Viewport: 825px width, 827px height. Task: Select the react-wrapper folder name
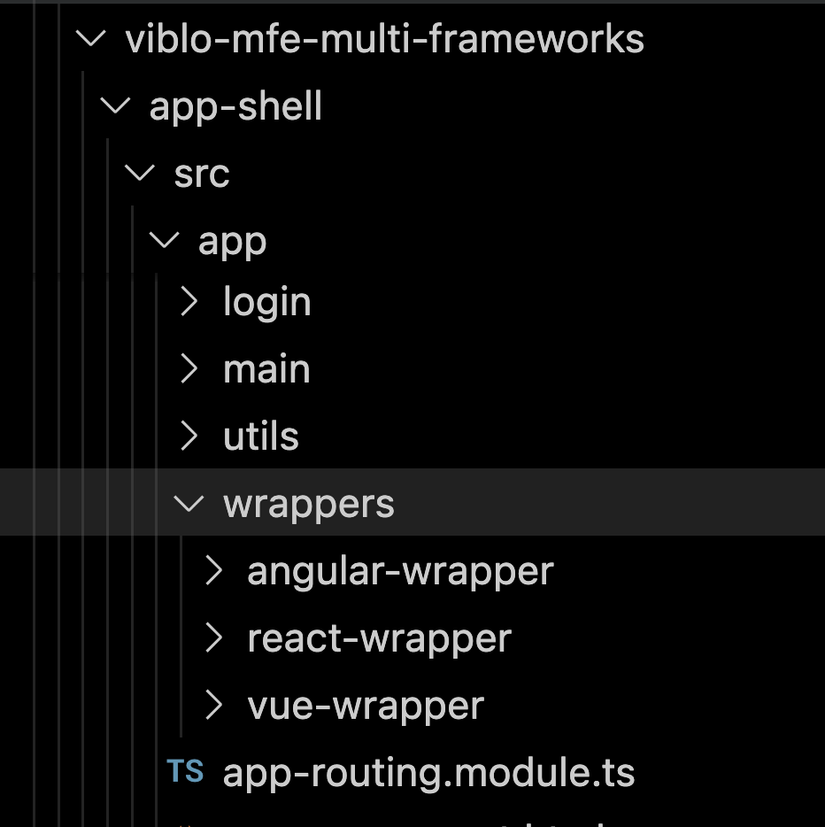click(380, 638)
